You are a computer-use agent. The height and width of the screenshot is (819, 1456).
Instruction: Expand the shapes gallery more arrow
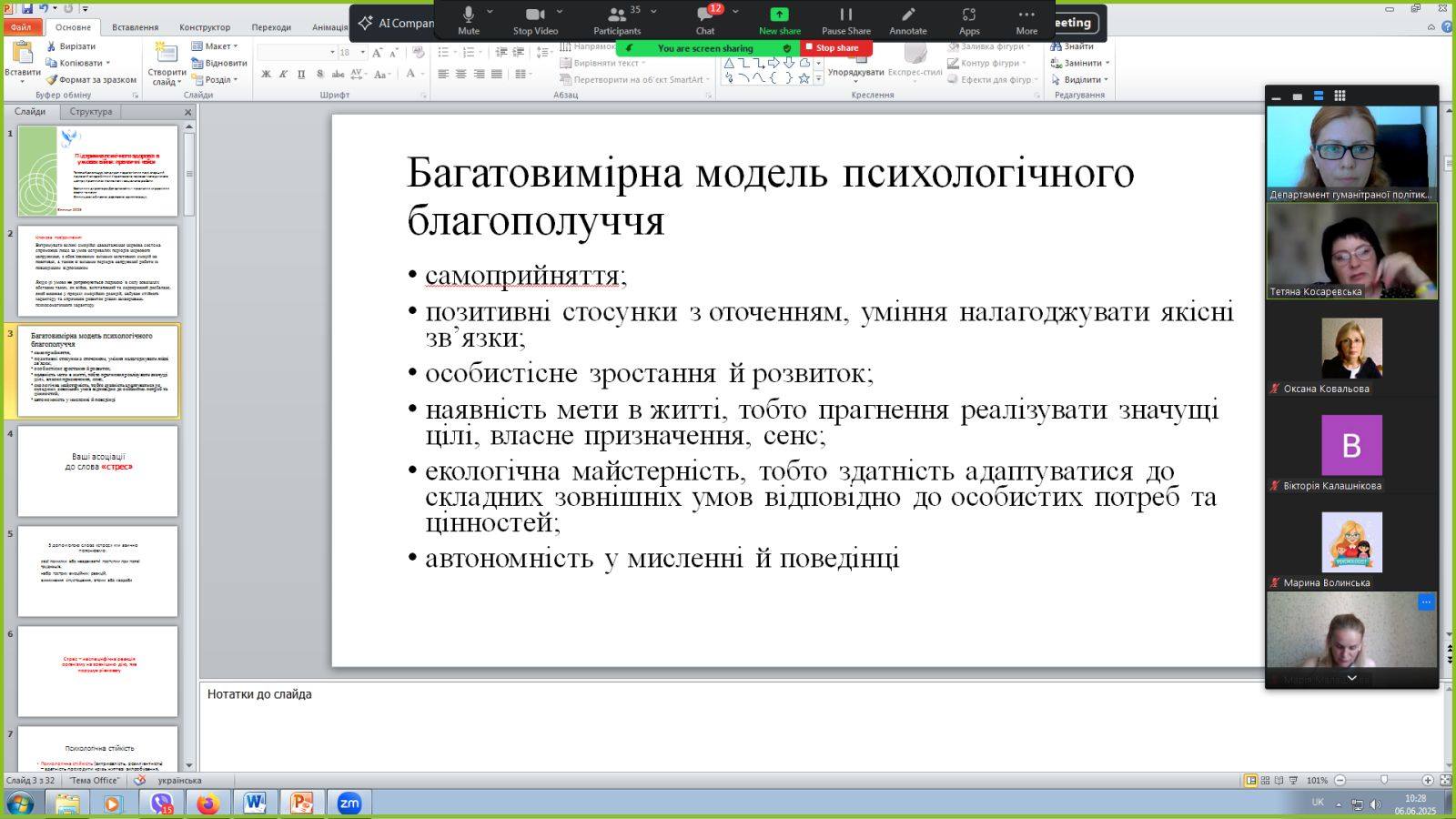819,79
